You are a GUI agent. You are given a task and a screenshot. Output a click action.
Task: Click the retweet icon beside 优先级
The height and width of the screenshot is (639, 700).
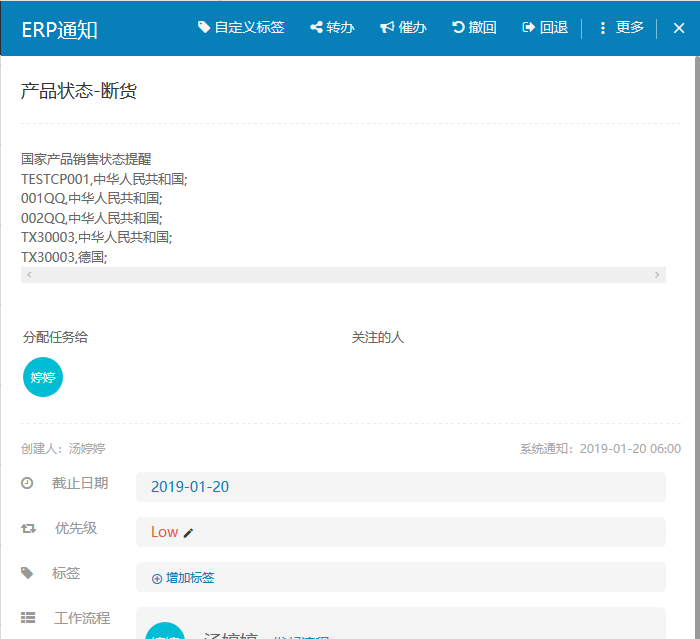click(x=28, y=528)
